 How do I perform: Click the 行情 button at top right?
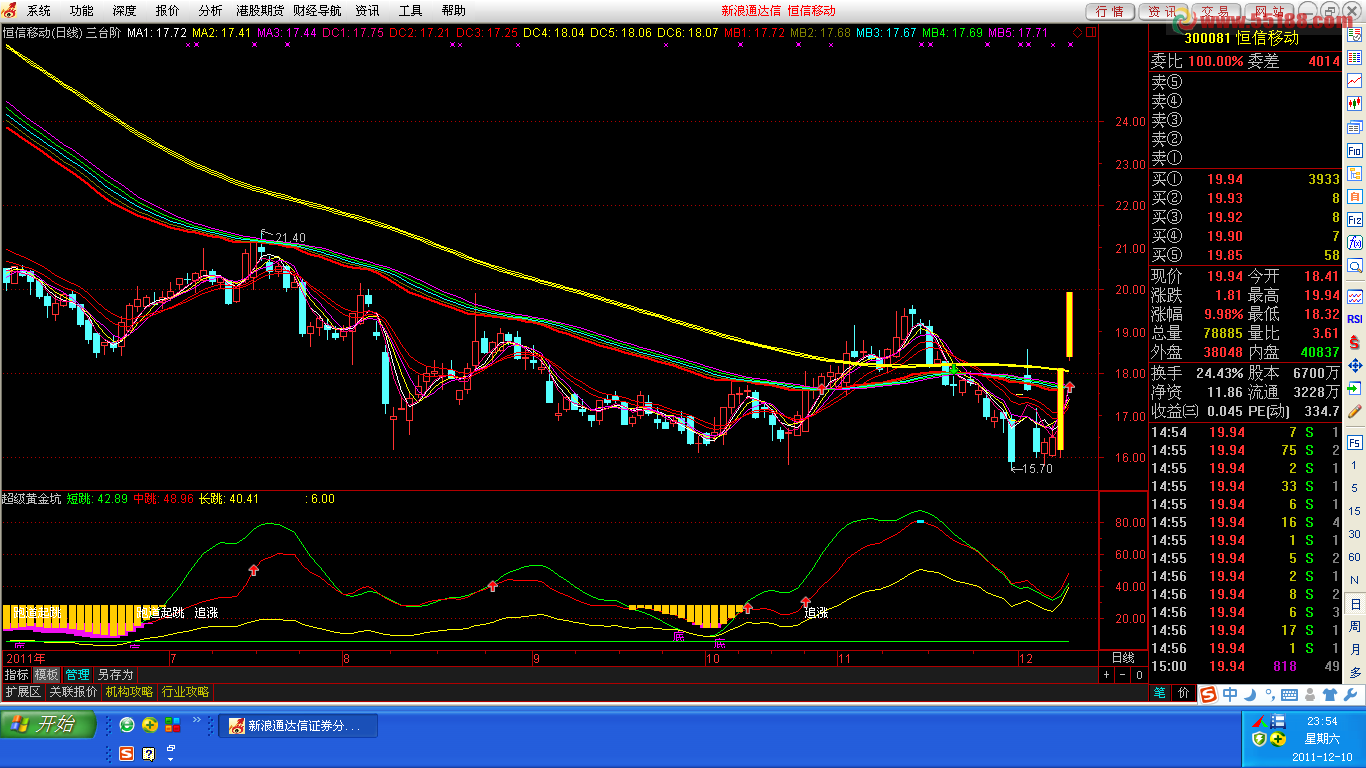1109,12
